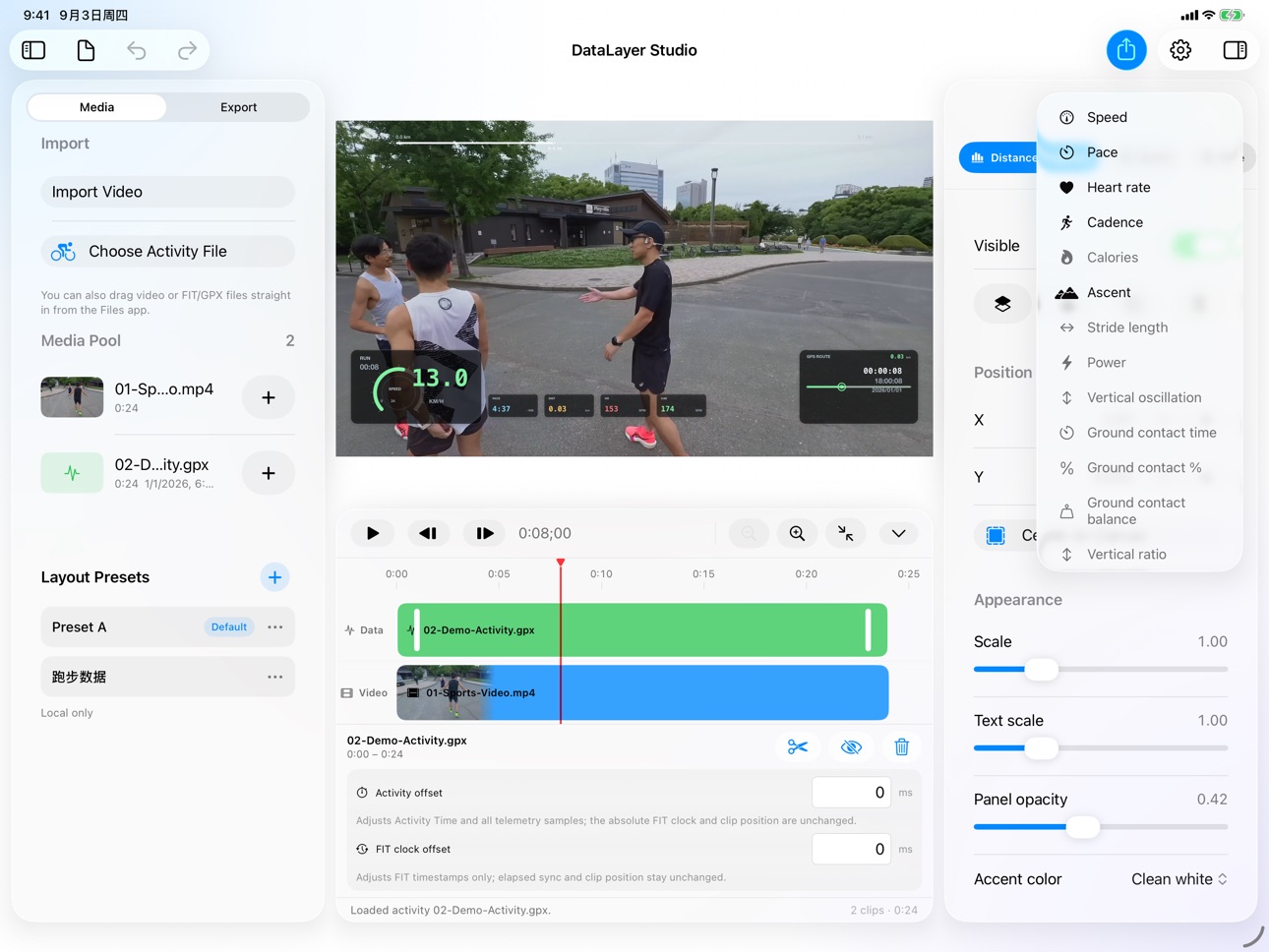Toggle clip visibility eye icon

click(851, 747)
